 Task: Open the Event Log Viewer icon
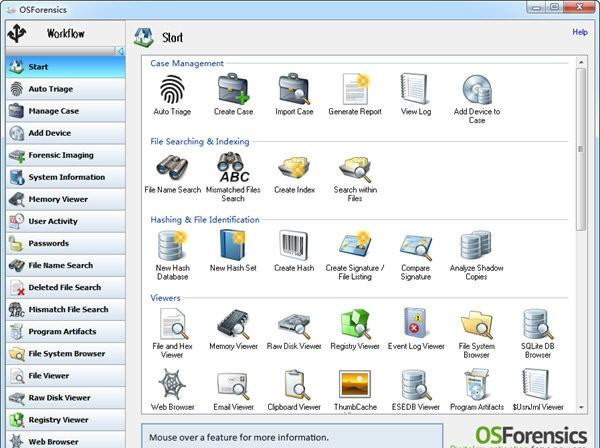coord(416,324)
